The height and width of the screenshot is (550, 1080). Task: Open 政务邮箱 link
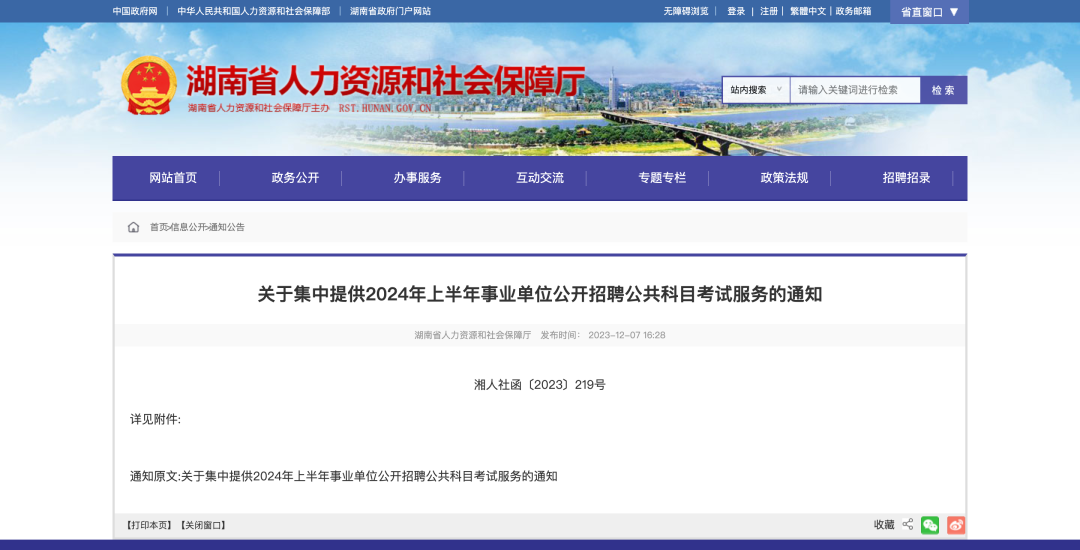(853, 11)
